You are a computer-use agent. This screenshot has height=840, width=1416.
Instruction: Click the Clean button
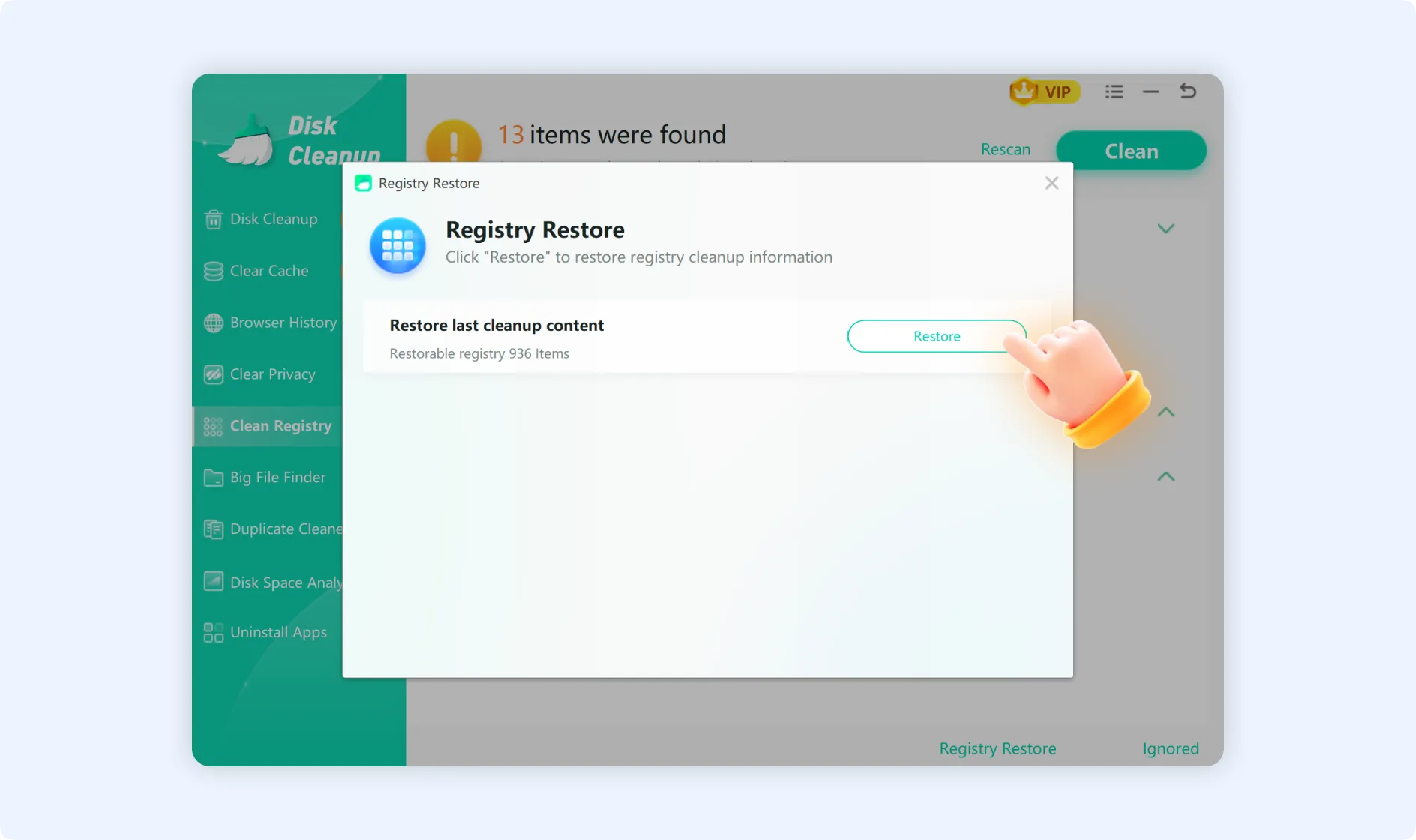[1130, 150]
